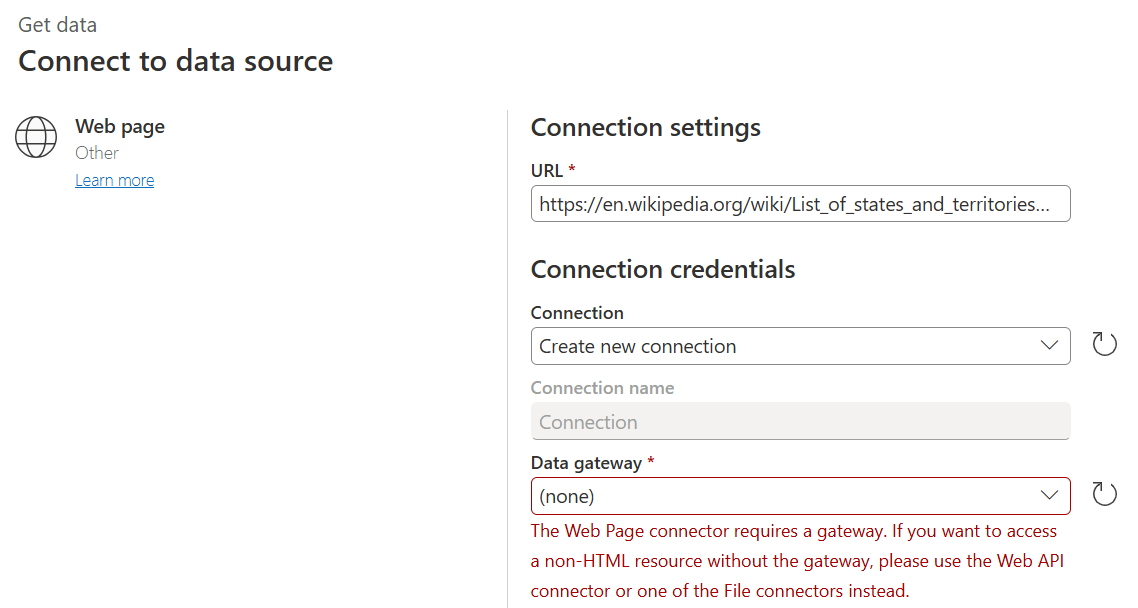Click the (none) gateway value
Image resolution: width=1138 pixels, height=608 pixels.
click(570, 495)
